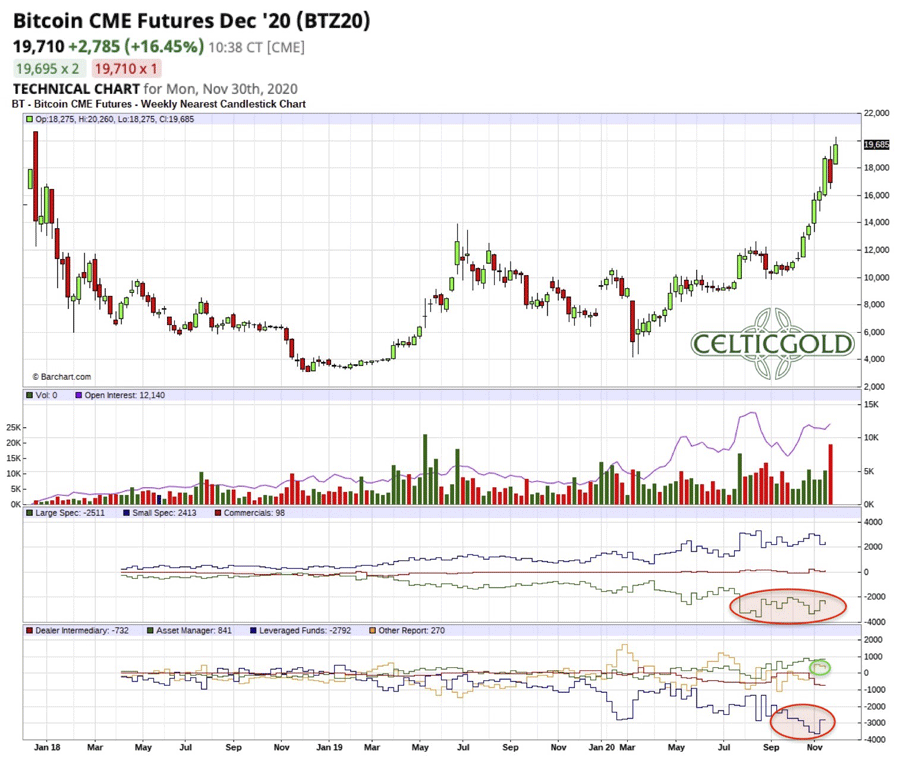Click the black 19,685 price label
This screenshot has height=757, width=900.
[x=876, y=145]
